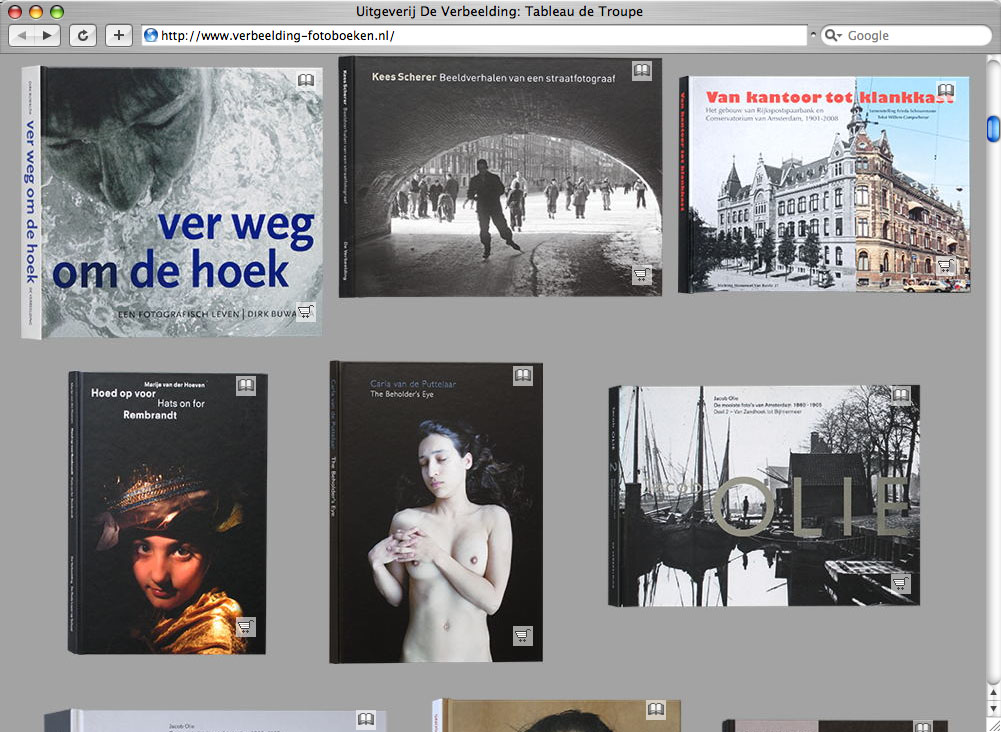Type in the Google search field
This screenshot has height=732, width=1001.
pos(910,35)
